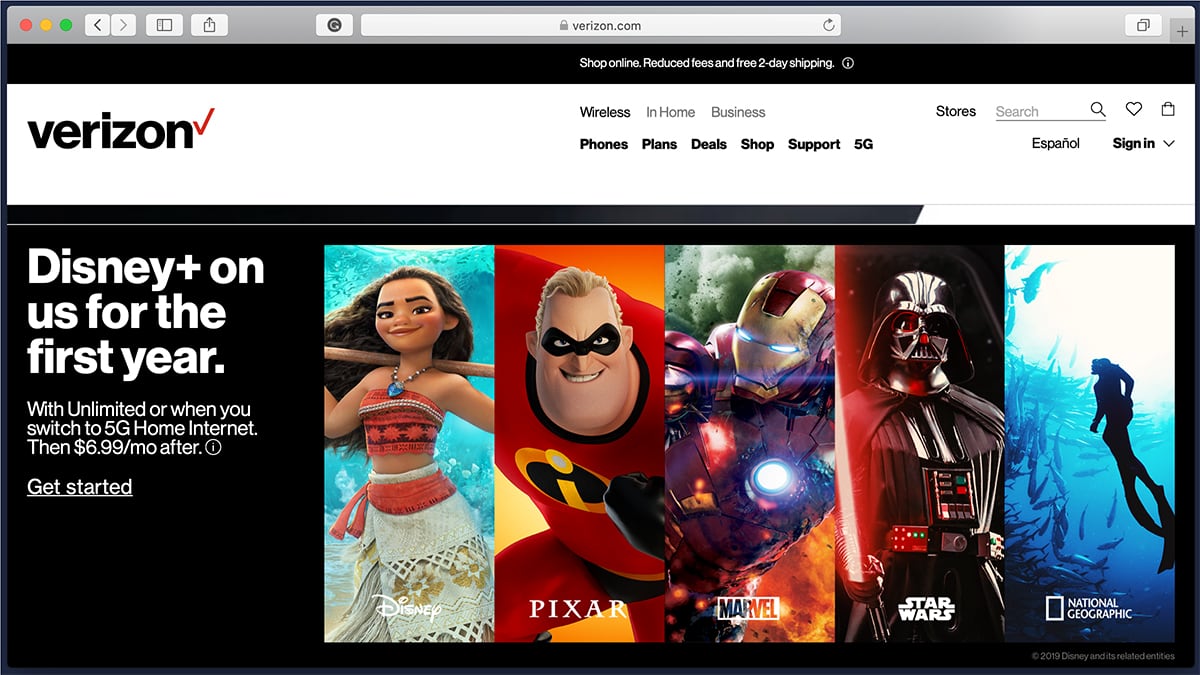The width and height of the screenshot is (1200, 675).
Task: Click the Star Wars Darth Vader poster
Action: [920, 443]
